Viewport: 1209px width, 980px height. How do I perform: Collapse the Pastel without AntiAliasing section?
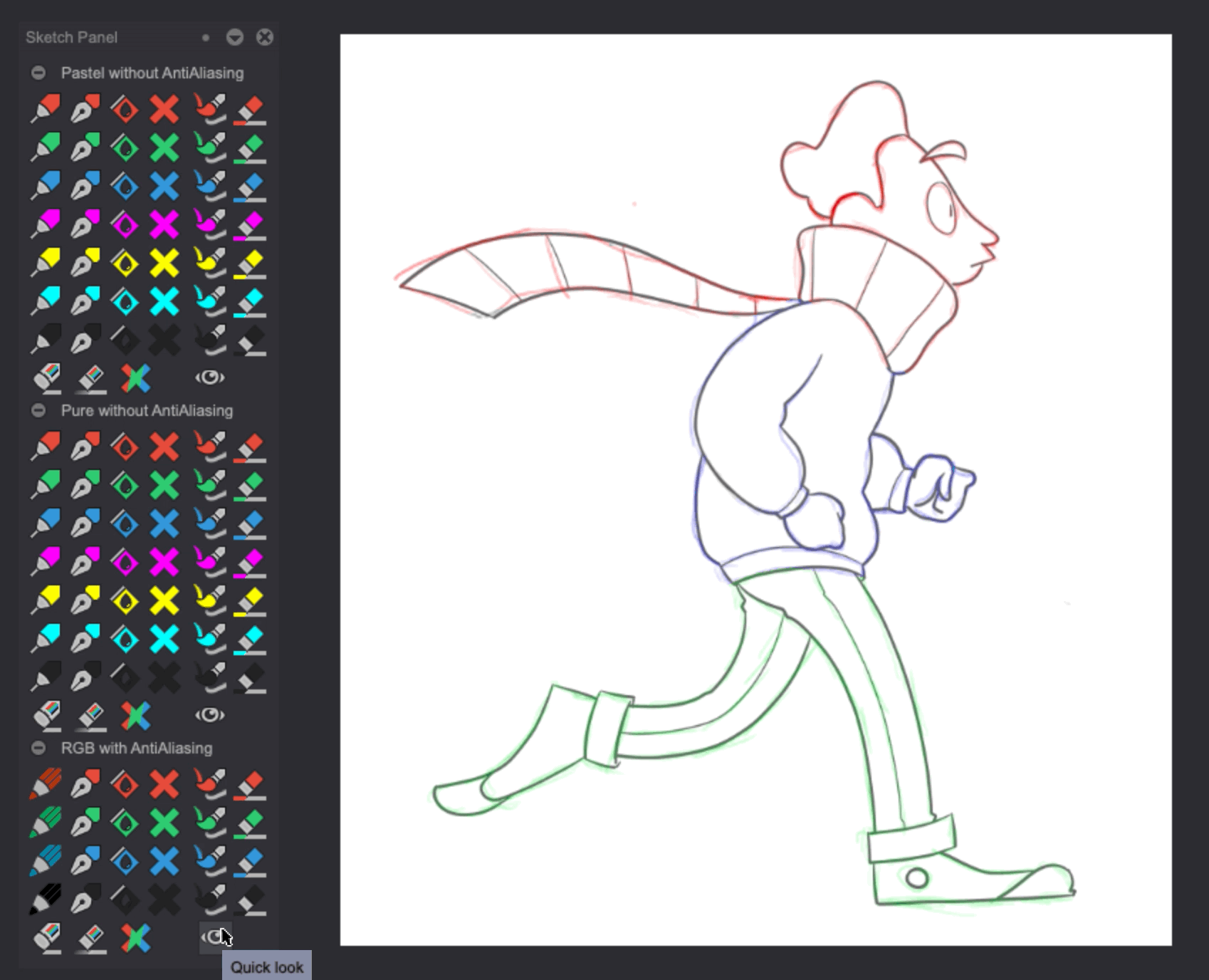37,72
